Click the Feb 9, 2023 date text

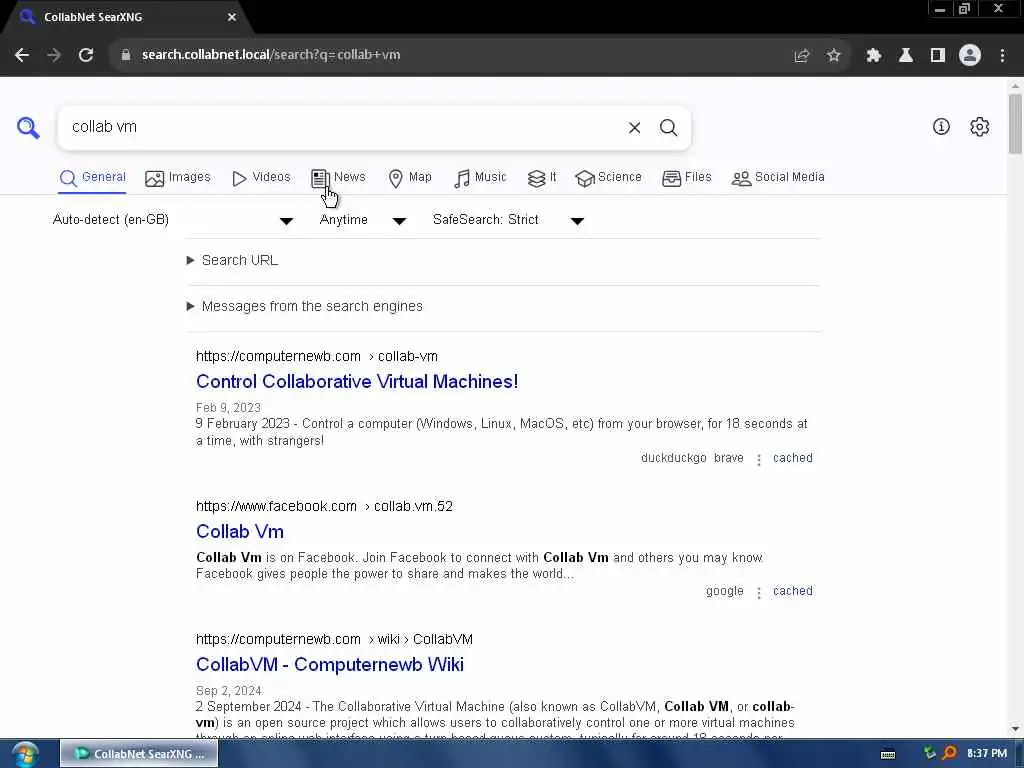click(x=229, y=408)
